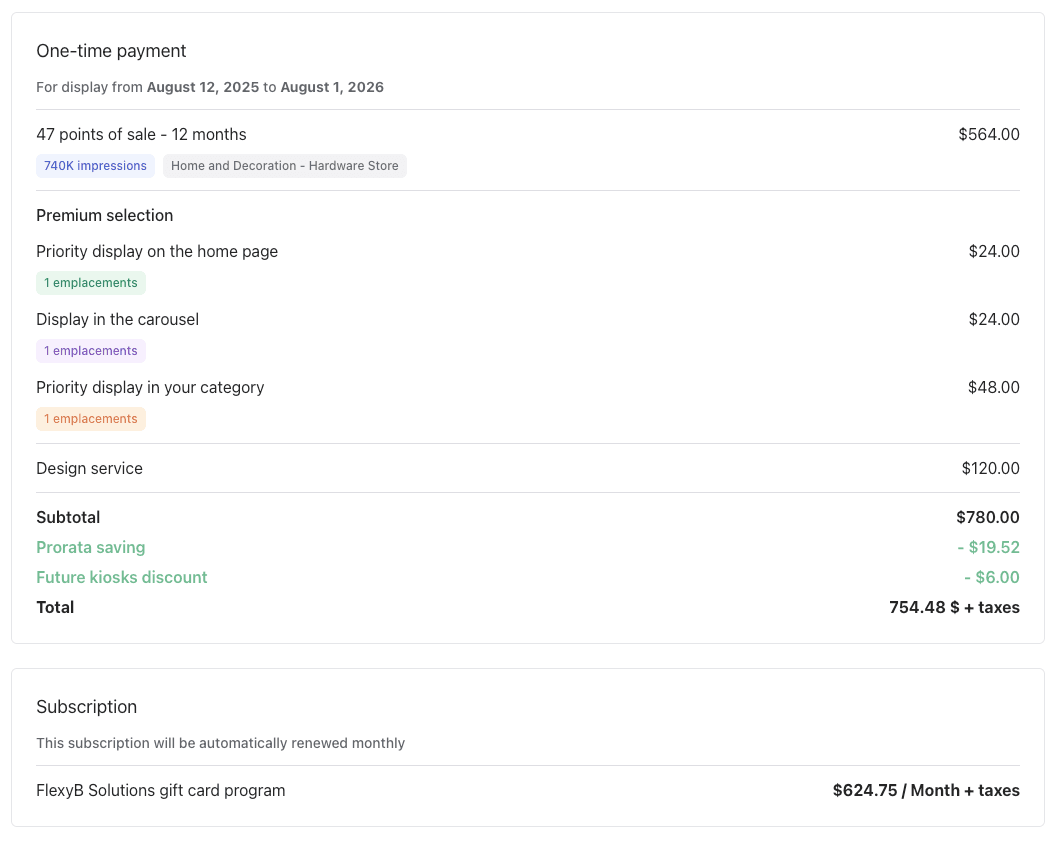Image resolution: width=1060 pixels, height=842 pixels.
Task: Select the Home and Decoration - Hardware Store tag
Action: [x=284, y=166]
